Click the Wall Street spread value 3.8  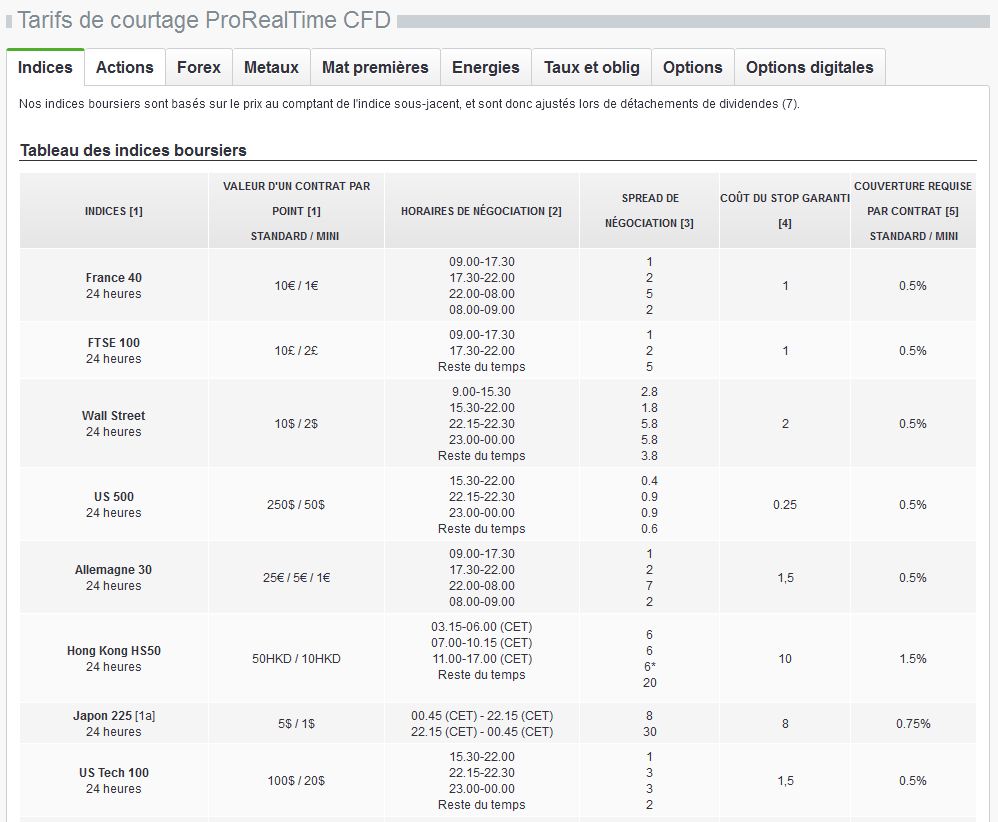coord(649,456)
